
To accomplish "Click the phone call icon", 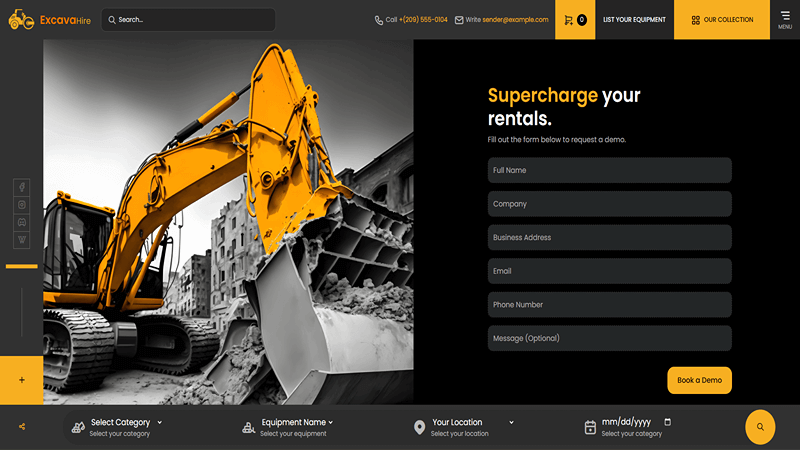I will pyautogui.click(x=379, y=20).
